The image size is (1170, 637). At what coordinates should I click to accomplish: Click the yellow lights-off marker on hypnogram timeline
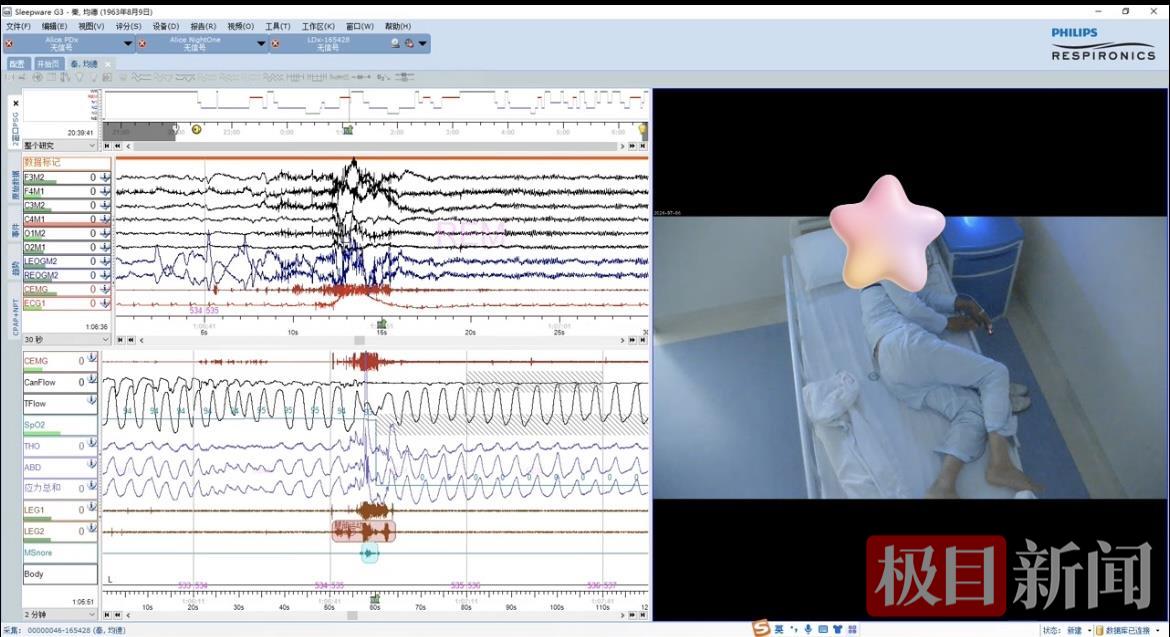click(x=196, y=130)
